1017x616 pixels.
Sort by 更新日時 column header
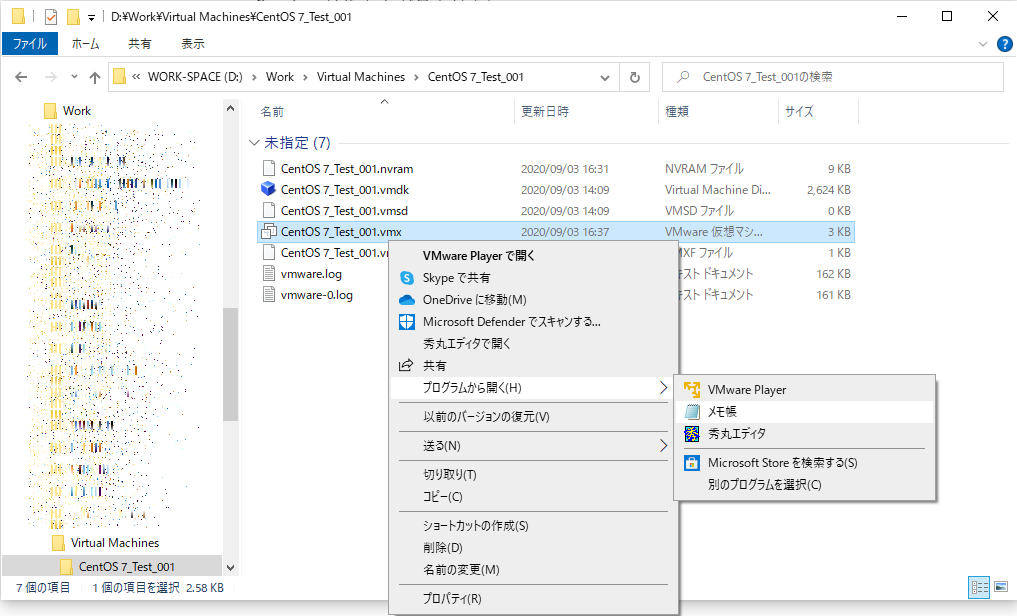[545, 112]
